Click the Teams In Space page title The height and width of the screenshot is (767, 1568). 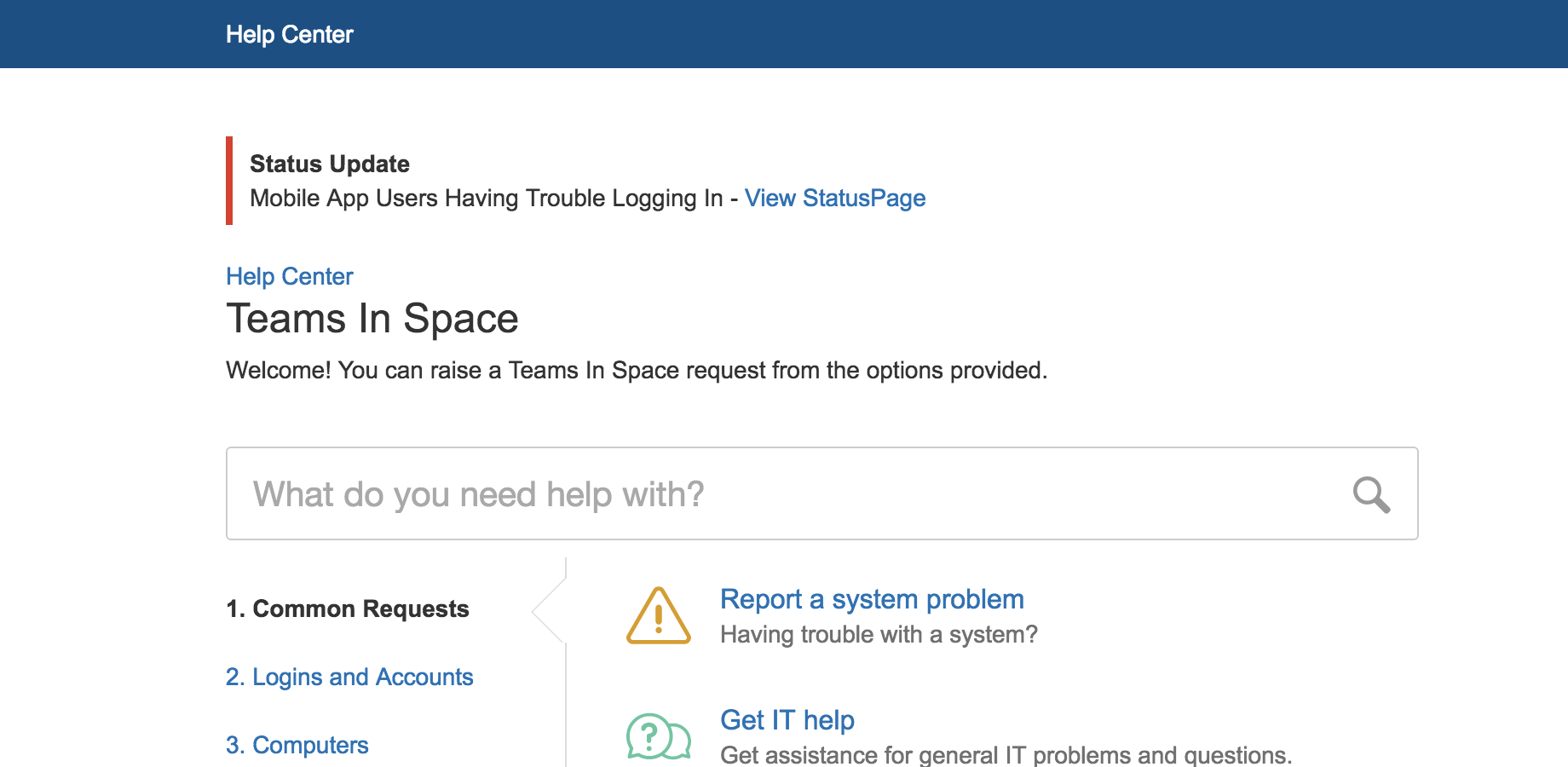click(x=372, y=319)
